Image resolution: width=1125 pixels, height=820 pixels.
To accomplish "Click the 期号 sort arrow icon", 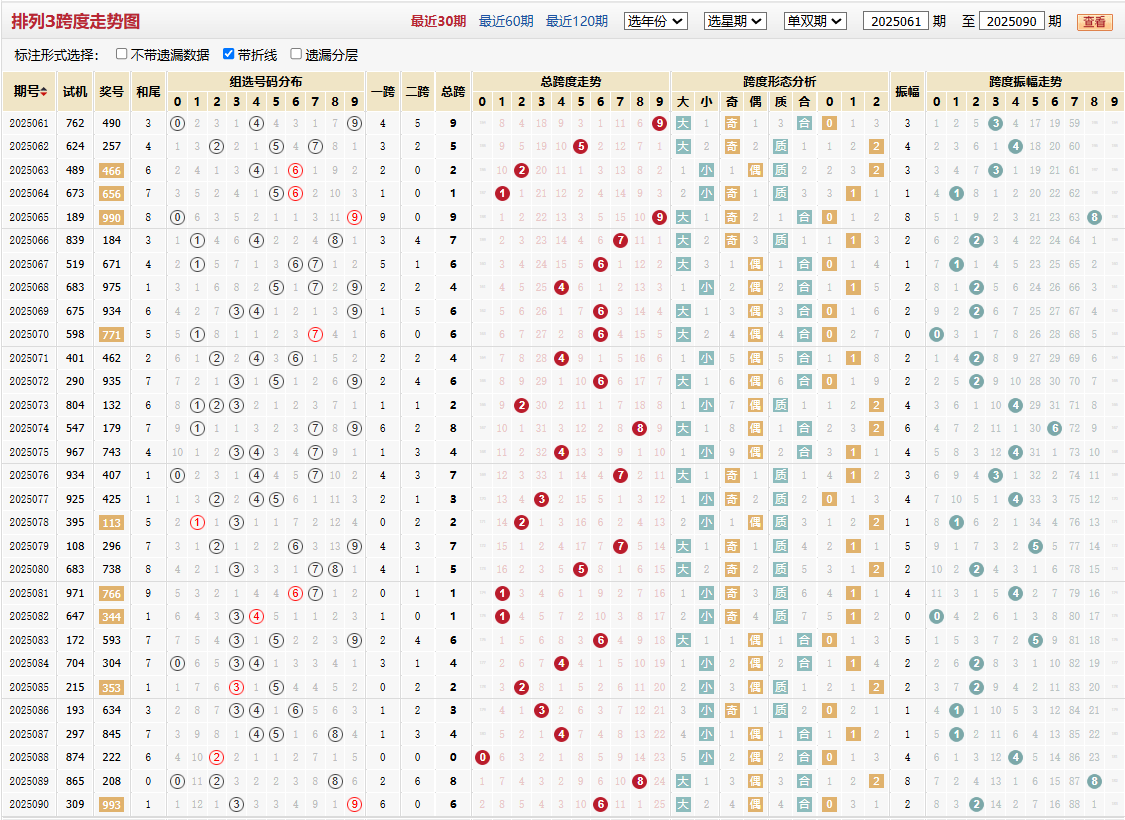I will point(44,92).
